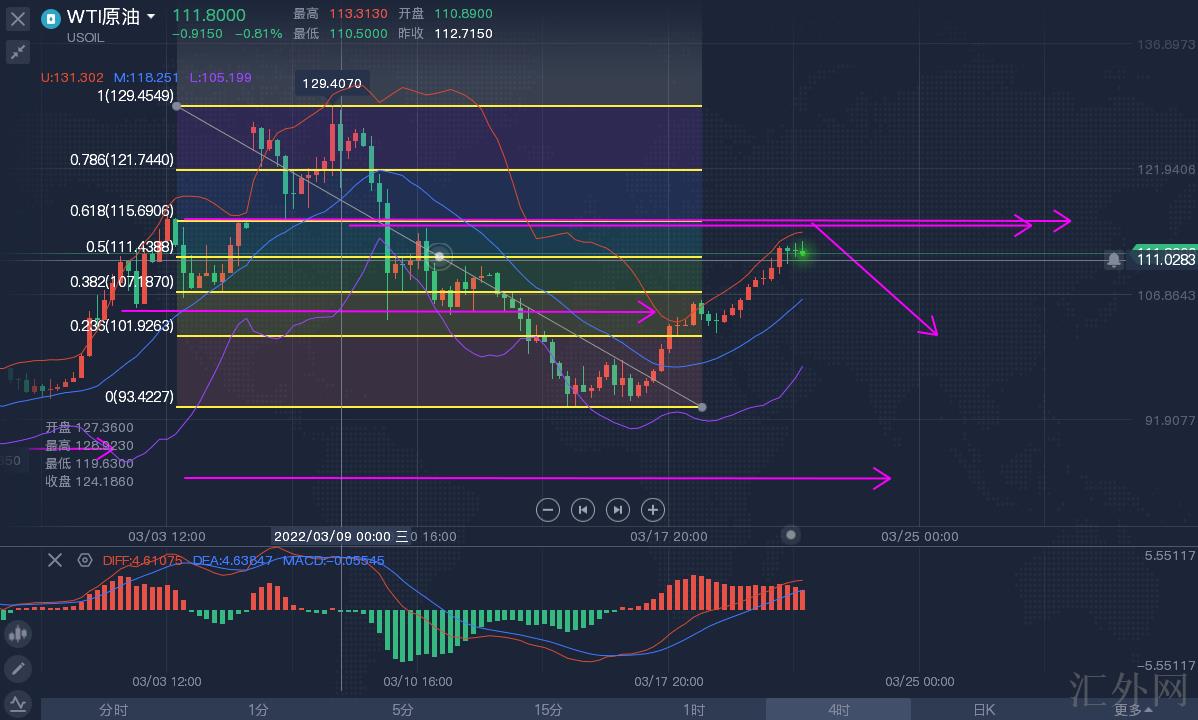The image size is (1198, 720).
Task: Switch to 1分 timeframe tab
Action: tap(258, 710)
